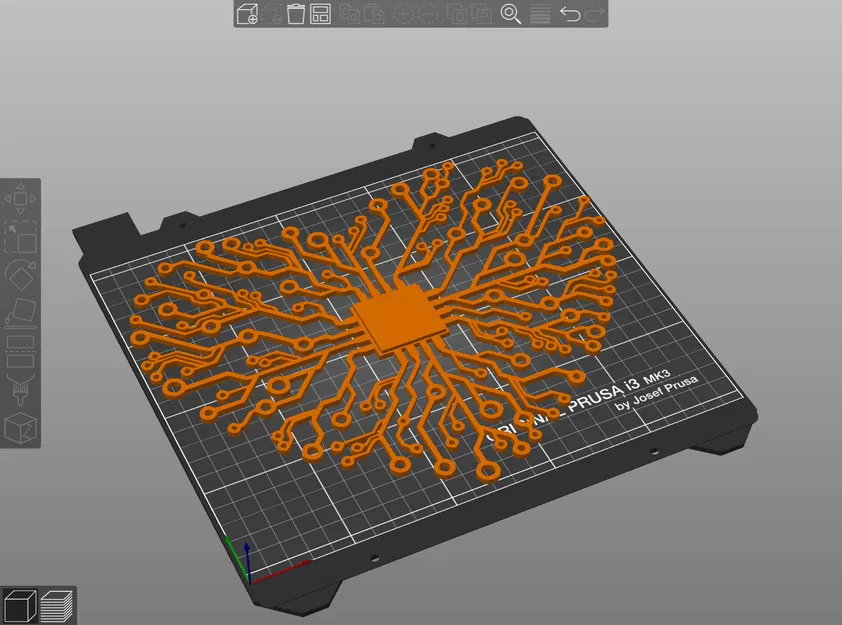
Task: Click the Split to parts icon
Action: click(482, 13)
